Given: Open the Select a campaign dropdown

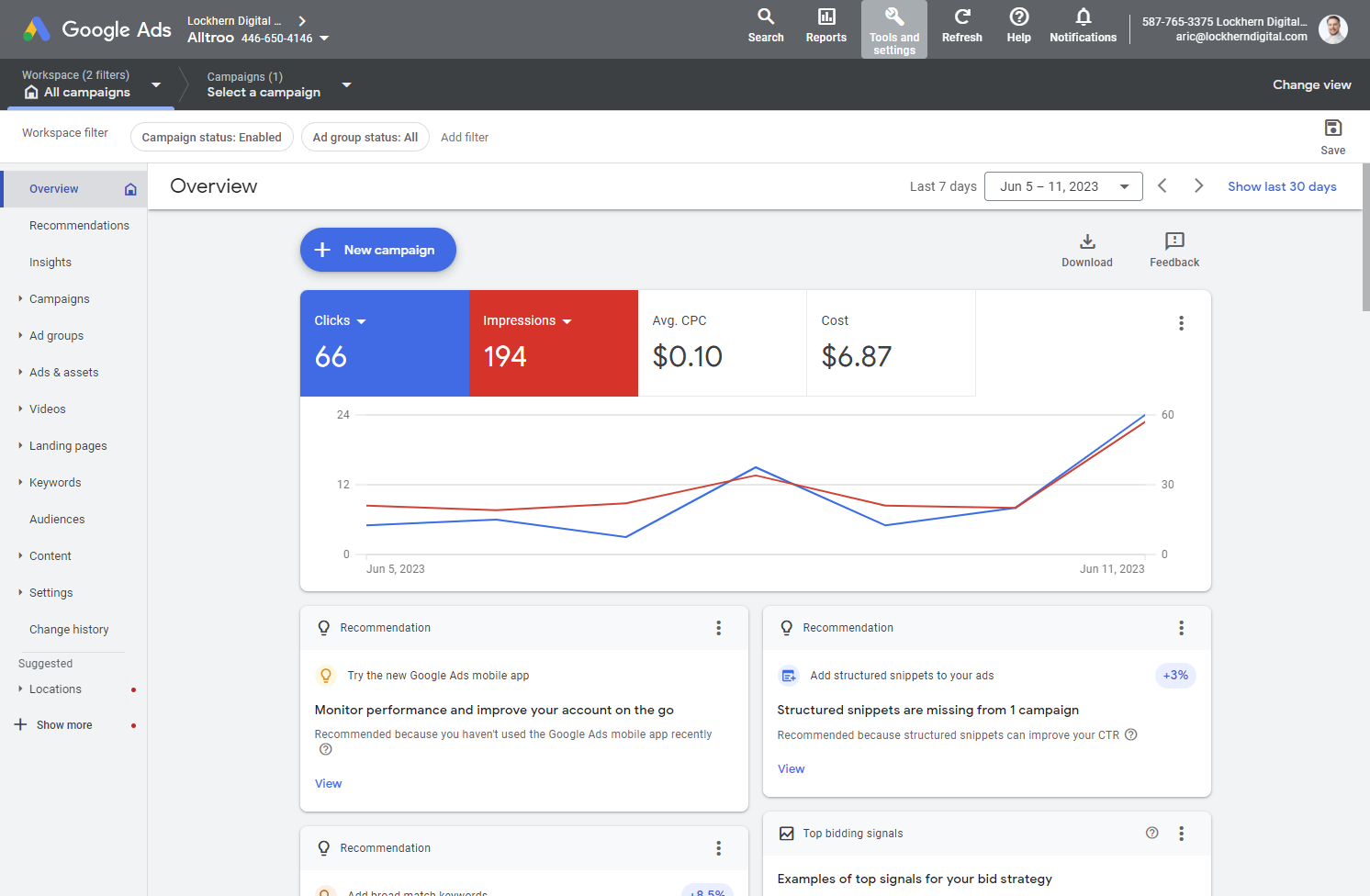Looking at the screenshot, I should [346, 84].
